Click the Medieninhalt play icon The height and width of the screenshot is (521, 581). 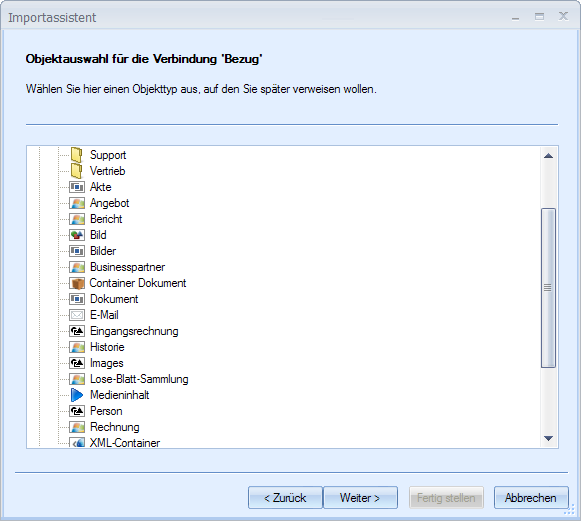pyautogui.click(x=77, y=395)
